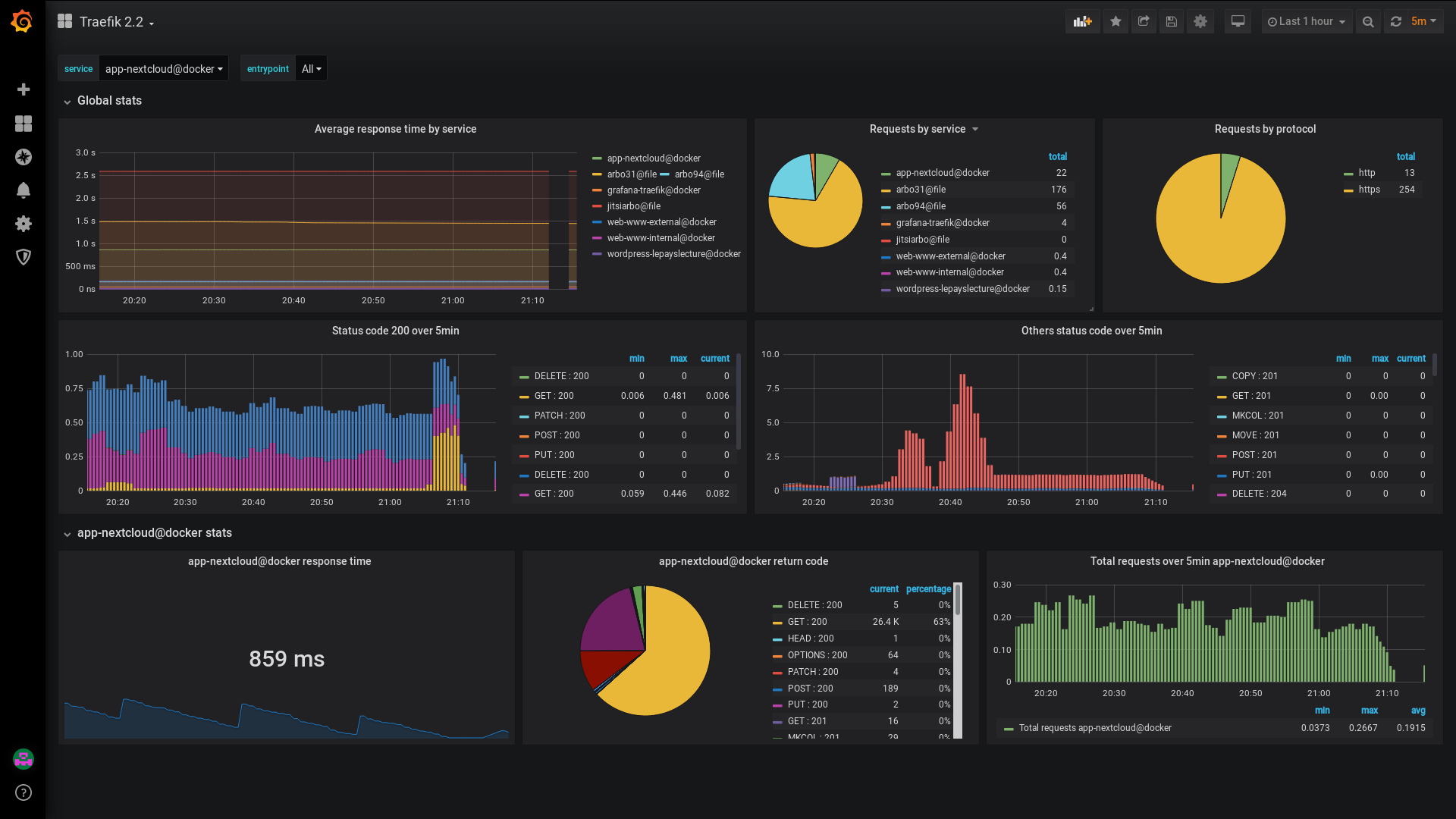Image resolution: width=1456 pixels, height=819 pixels.
Task: Click the Add panel icon in toolbar
Action: point(1082,21)
